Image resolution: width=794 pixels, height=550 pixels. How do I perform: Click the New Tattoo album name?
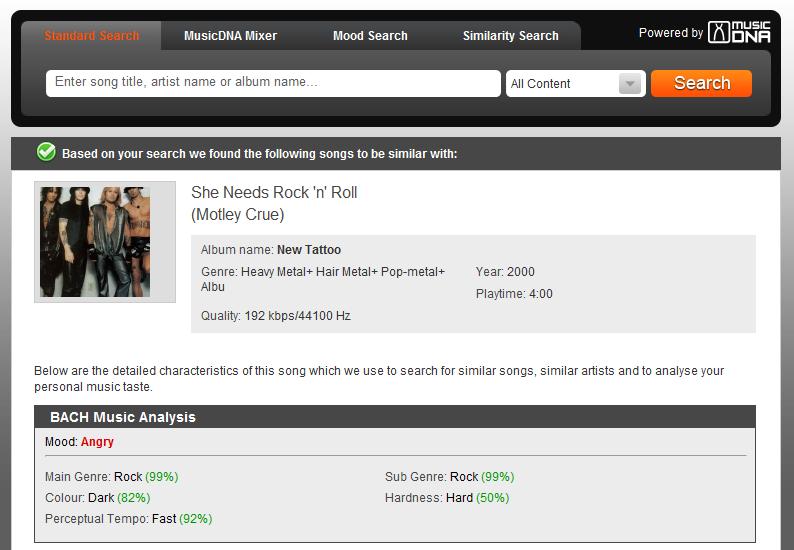coord(309,250)
